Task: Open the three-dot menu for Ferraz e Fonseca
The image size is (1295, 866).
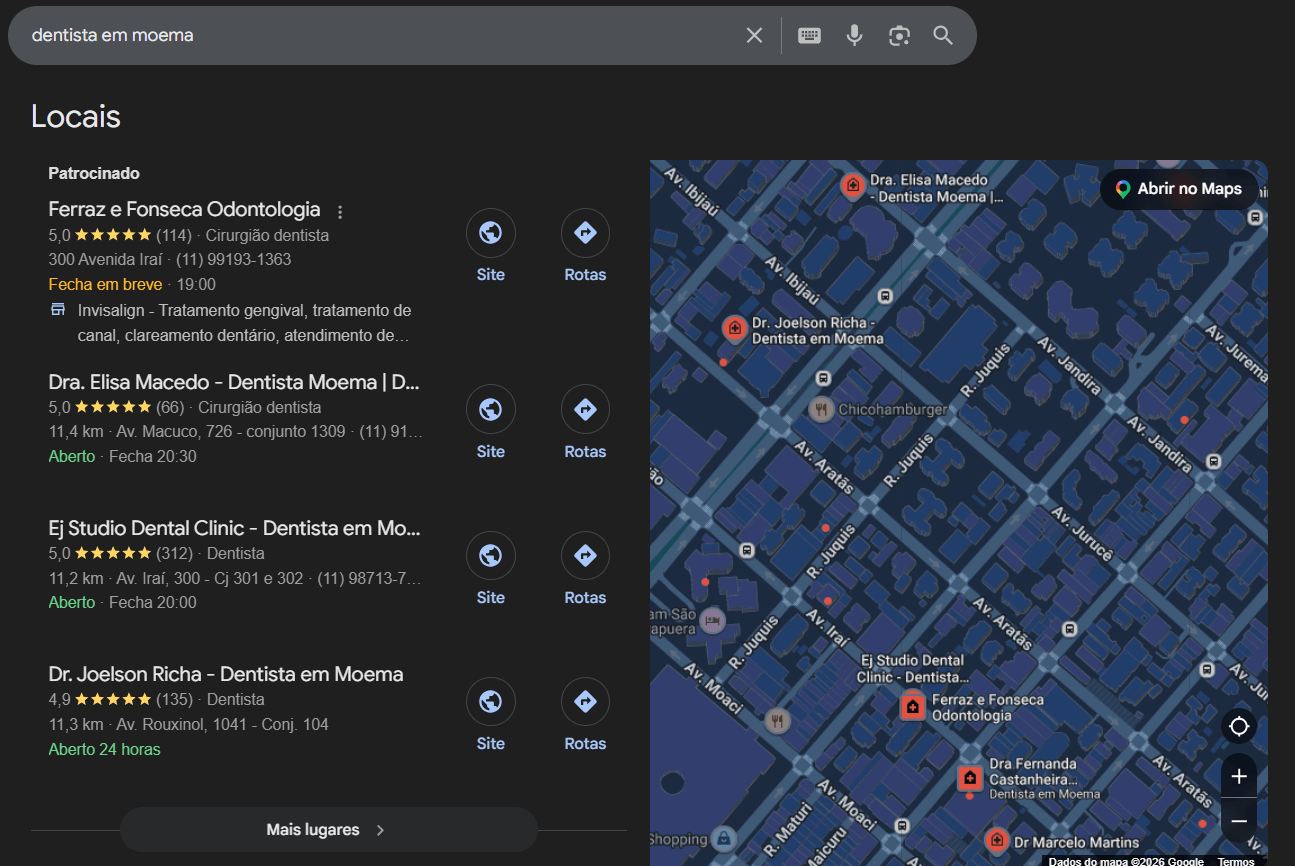Action: tap(340, 212)
